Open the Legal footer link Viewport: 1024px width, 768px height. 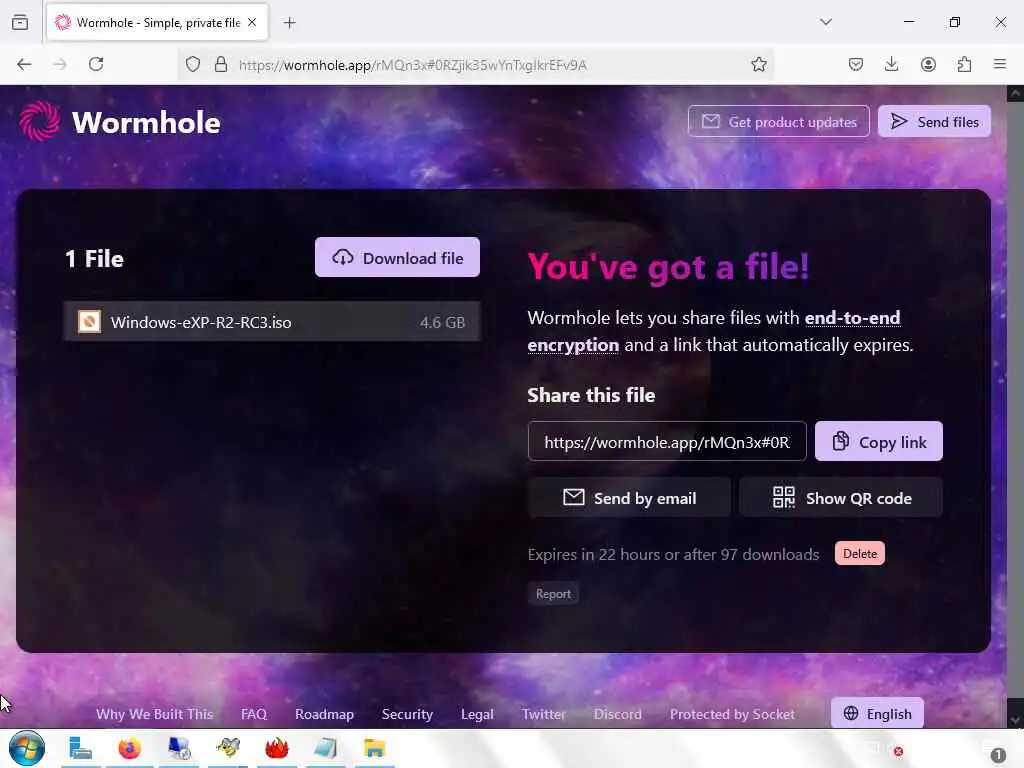coord(477,714)
